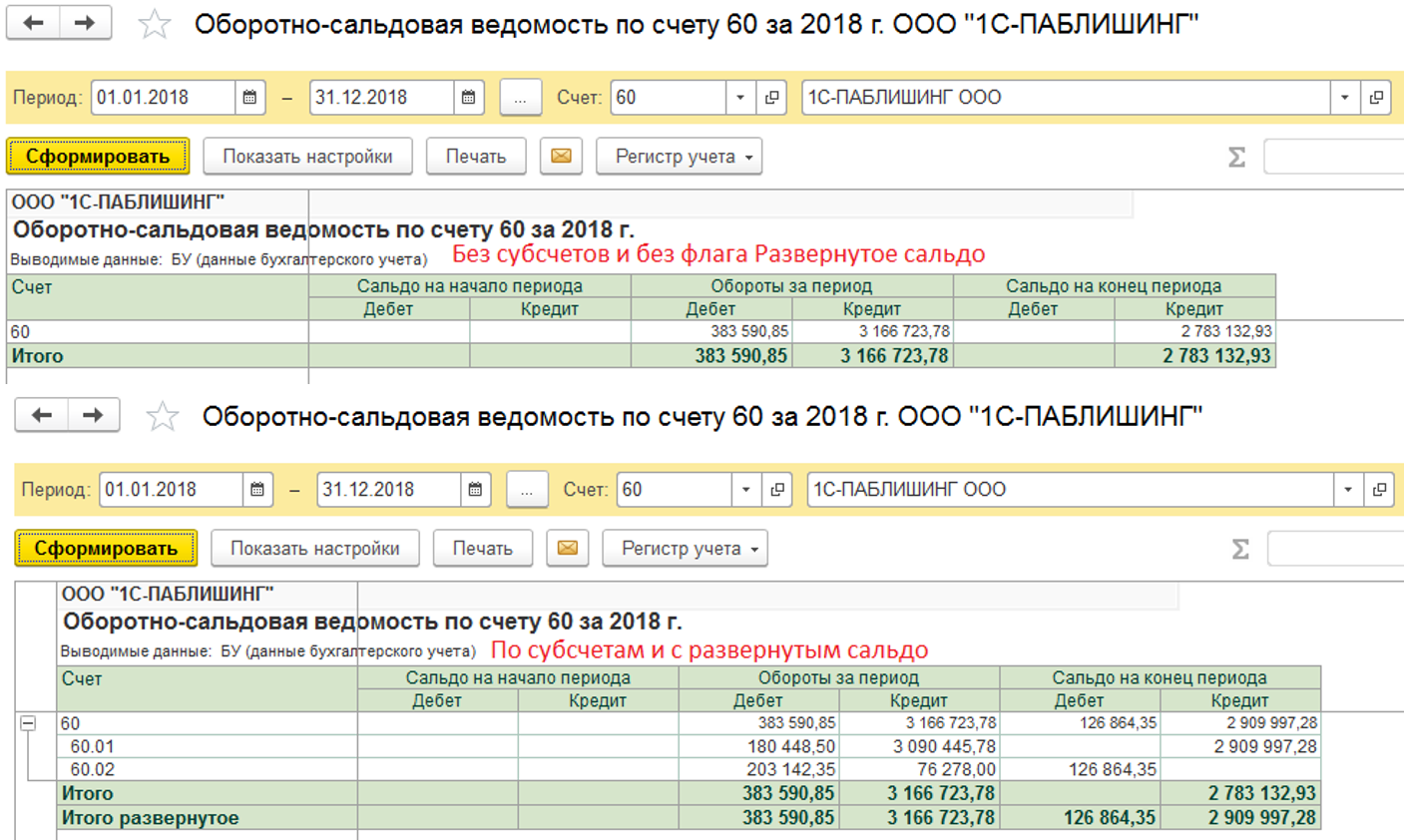Click Показать настройки in the lower report

click(315, 549)
